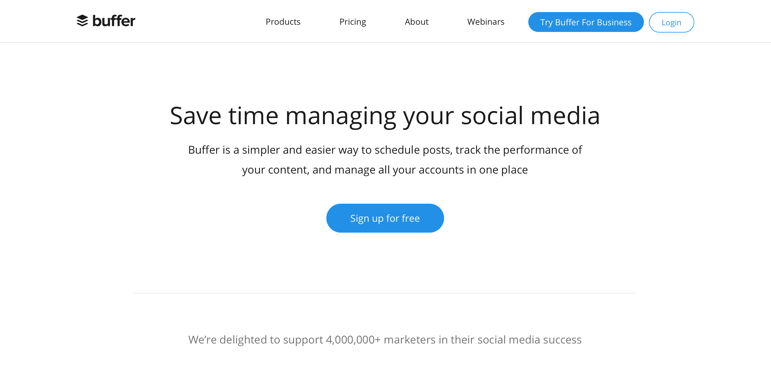
Task: Hit the Sign up for free button
Action: (x=385, y=218)
